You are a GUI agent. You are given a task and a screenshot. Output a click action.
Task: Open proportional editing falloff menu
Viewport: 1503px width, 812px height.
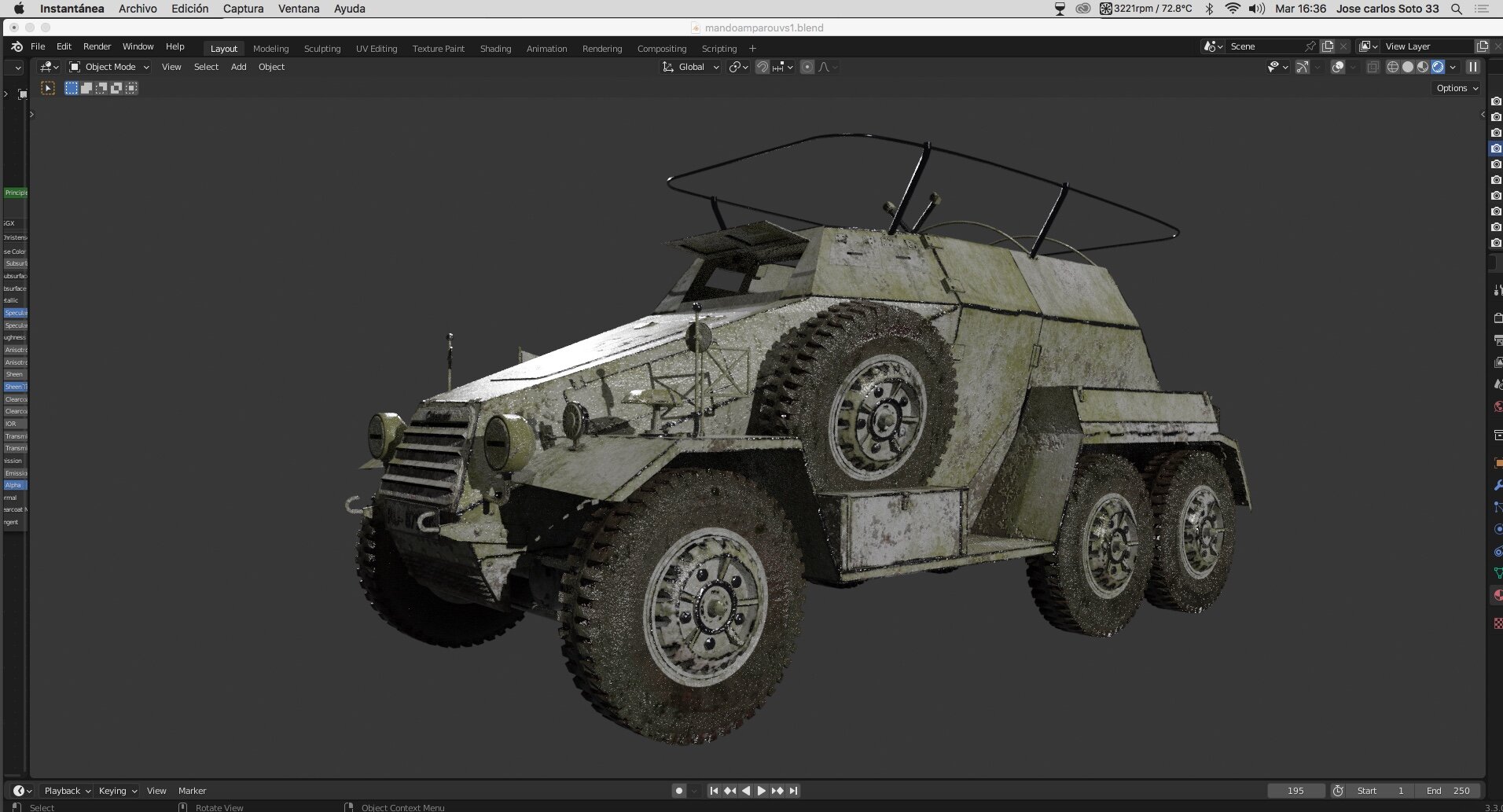(828, 67)
